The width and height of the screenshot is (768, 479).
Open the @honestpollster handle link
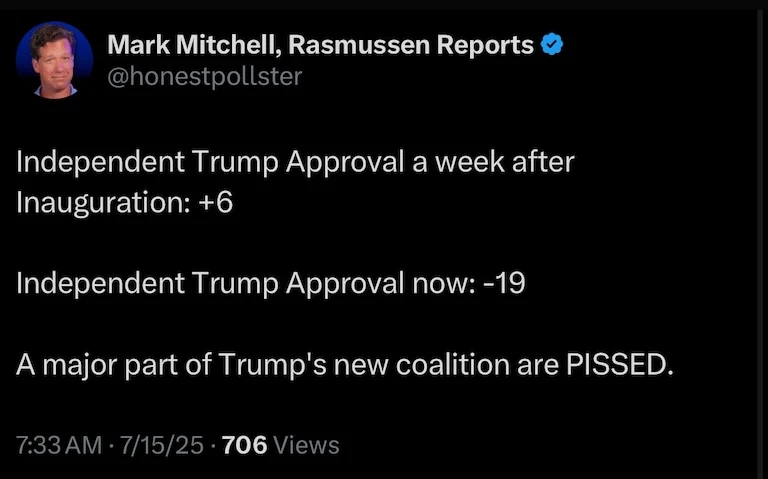204,76
